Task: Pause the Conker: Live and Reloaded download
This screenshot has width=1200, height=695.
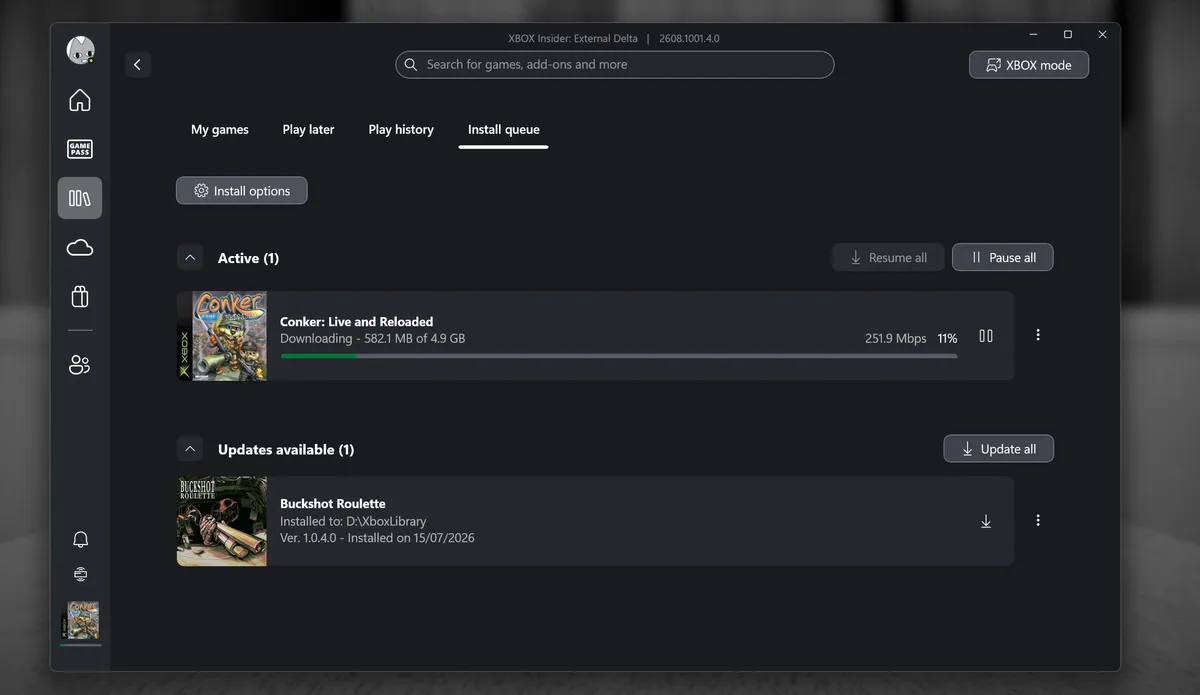Action: [x=986, y=336]
